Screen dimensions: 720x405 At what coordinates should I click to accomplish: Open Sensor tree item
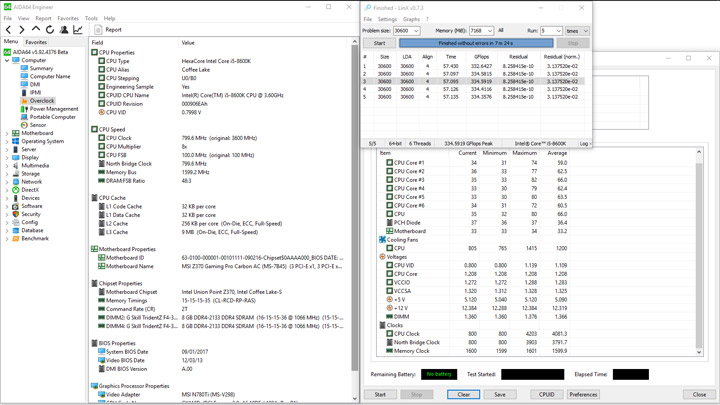click(x=38, y=125)
